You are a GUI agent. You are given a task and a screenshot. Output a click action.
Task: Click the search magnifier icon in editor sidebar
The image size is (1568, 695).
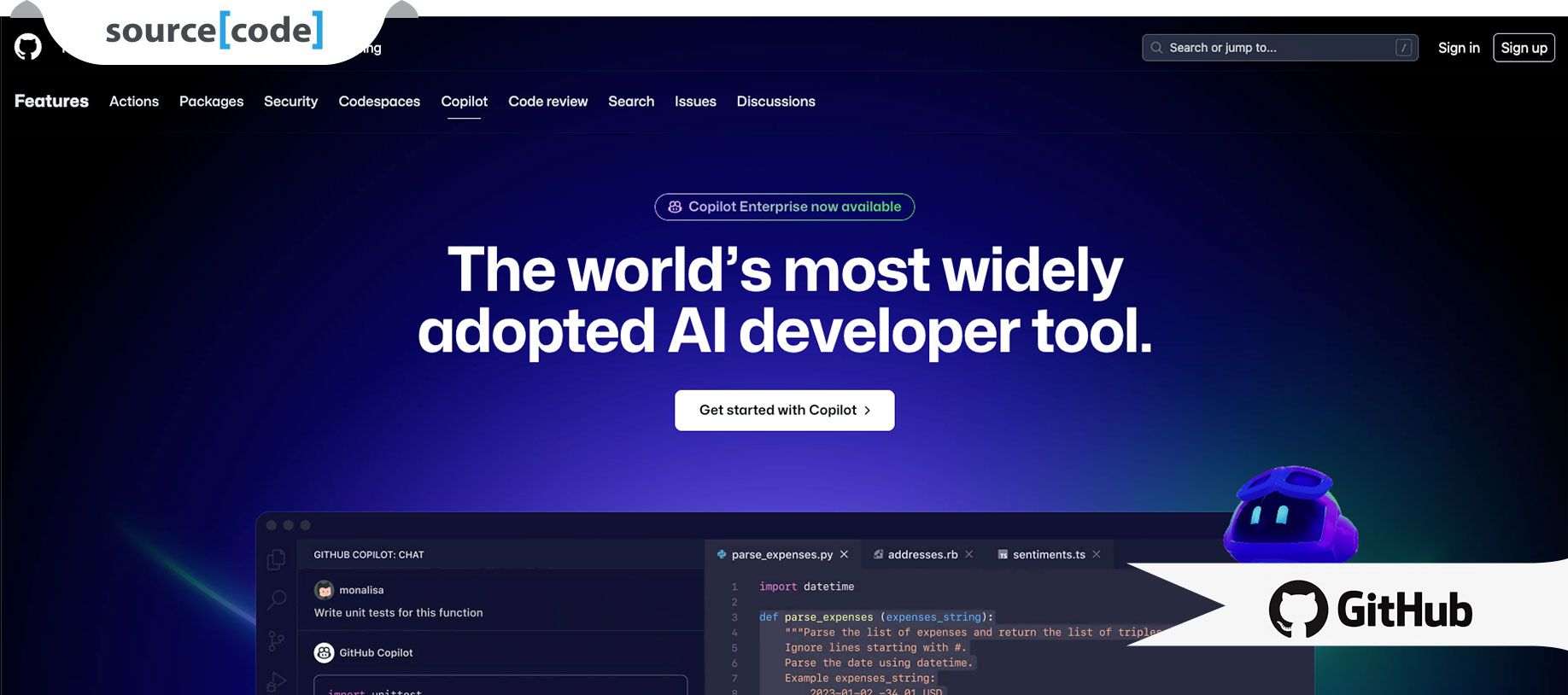coord(277,599)
